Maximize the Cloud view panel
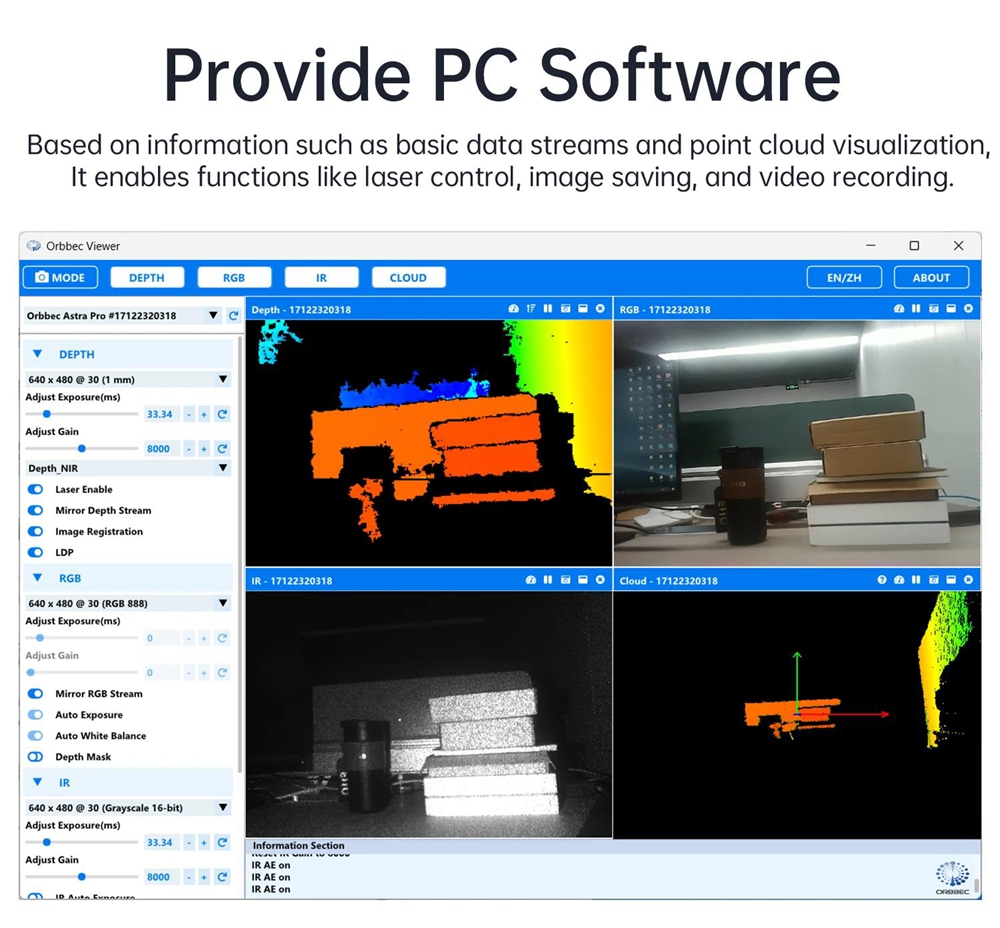 coord(951,580)
